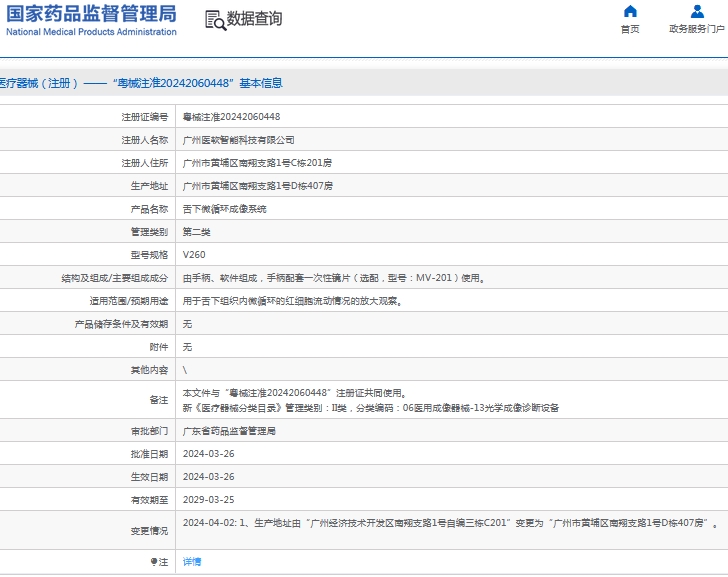Open the 详情 link
Viewport: 728px width, 577px height.
192,562
